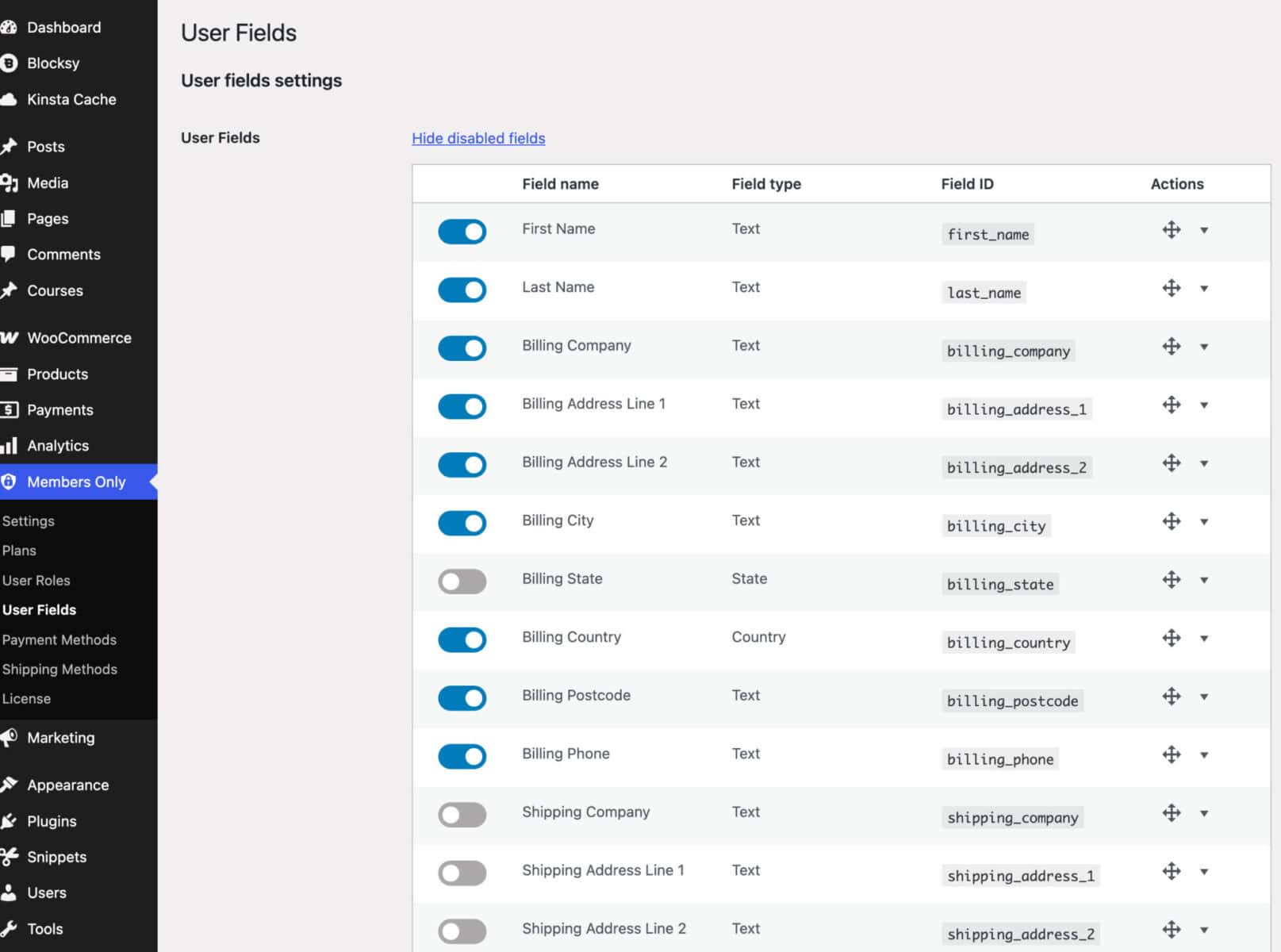This screenshot has height=952, width=1281.
Task: Expand the Billing City row dropdown arrow
Action: tap(1203, 522)
